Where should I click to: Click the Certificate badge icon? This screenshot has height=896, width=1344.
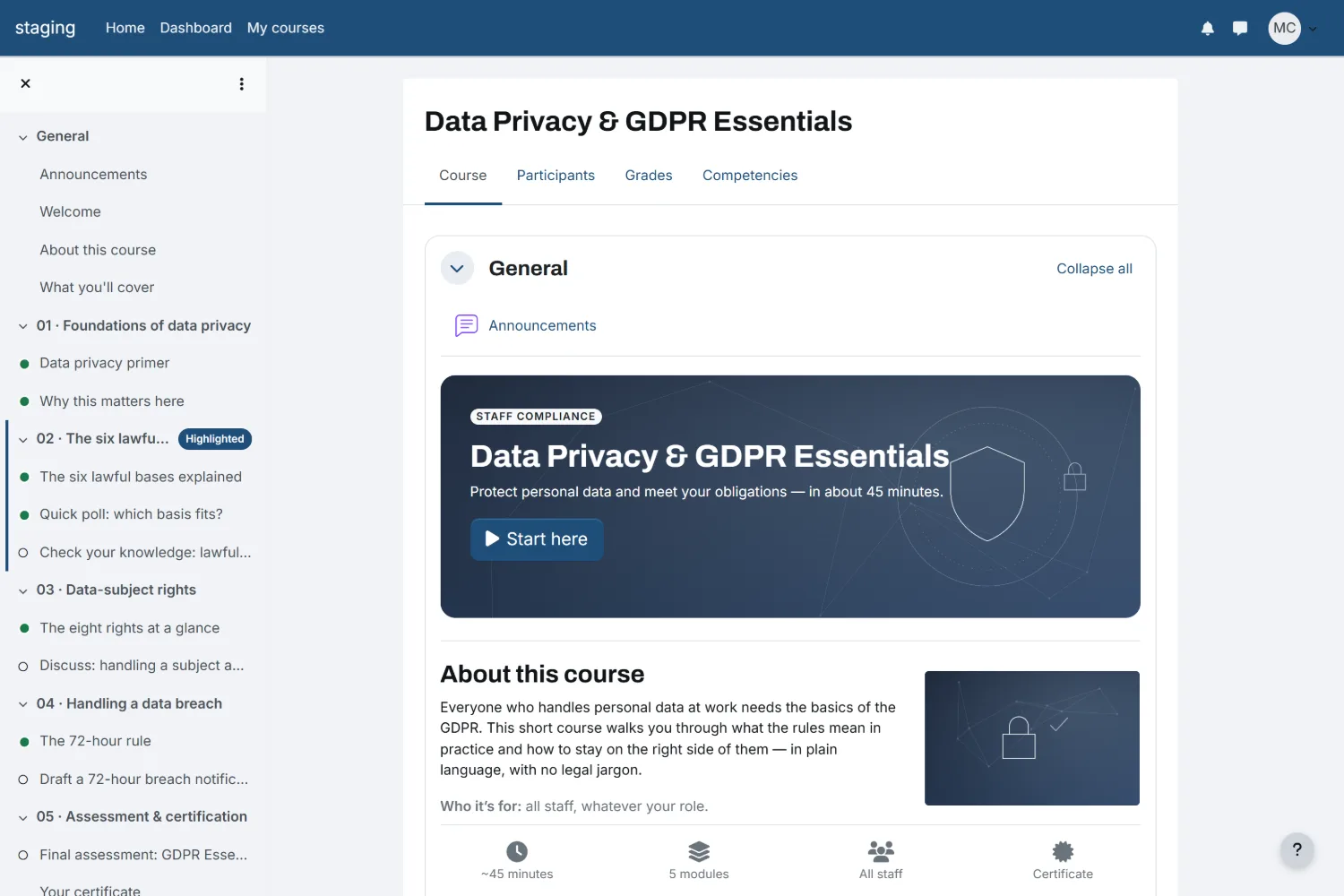tap(1063, 851)
